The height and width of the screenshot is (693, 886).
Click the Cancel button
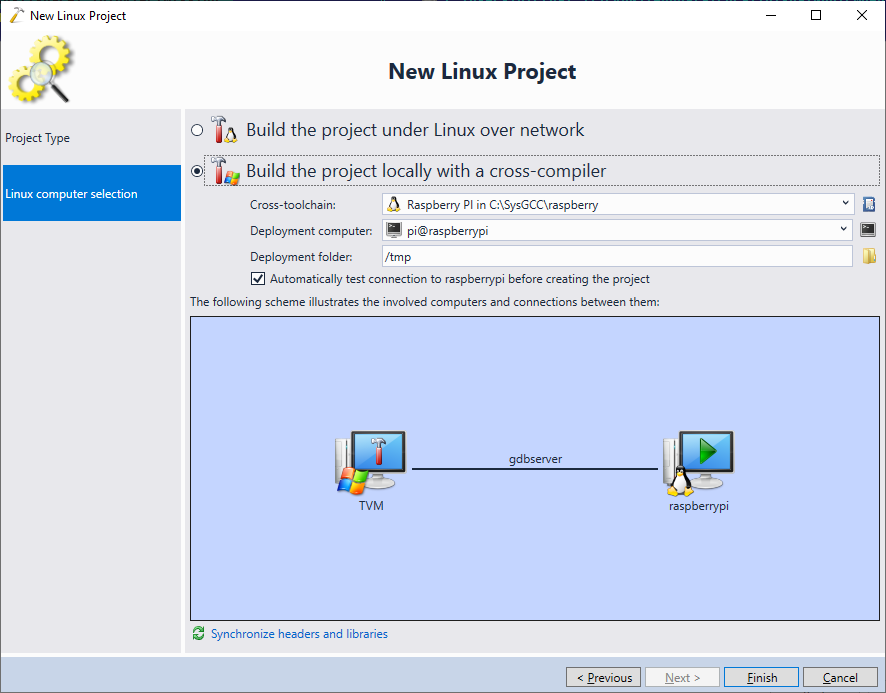tap(840, 677)
